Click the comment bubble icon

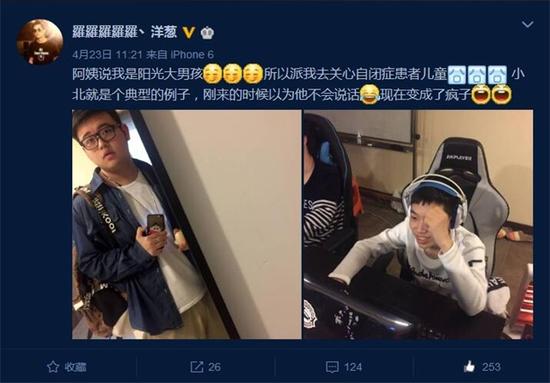click(x=332, y=367)
